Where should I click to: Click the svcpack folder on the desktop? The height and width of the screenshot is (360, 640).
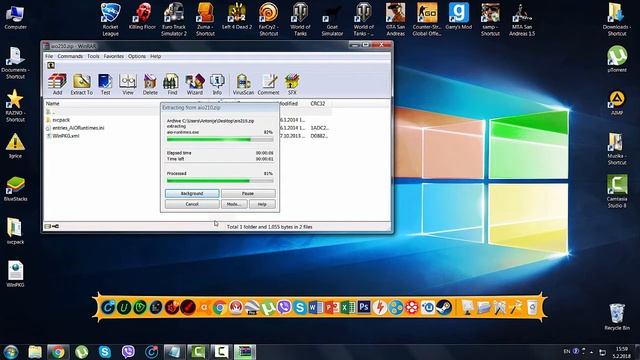(16, 231)
